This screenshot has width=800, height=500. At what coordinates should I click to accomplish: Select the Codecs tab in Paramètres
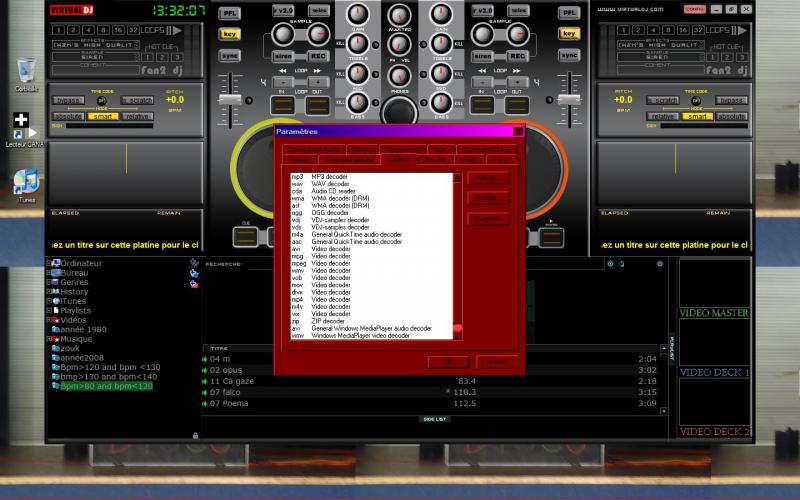pos(399,159)
